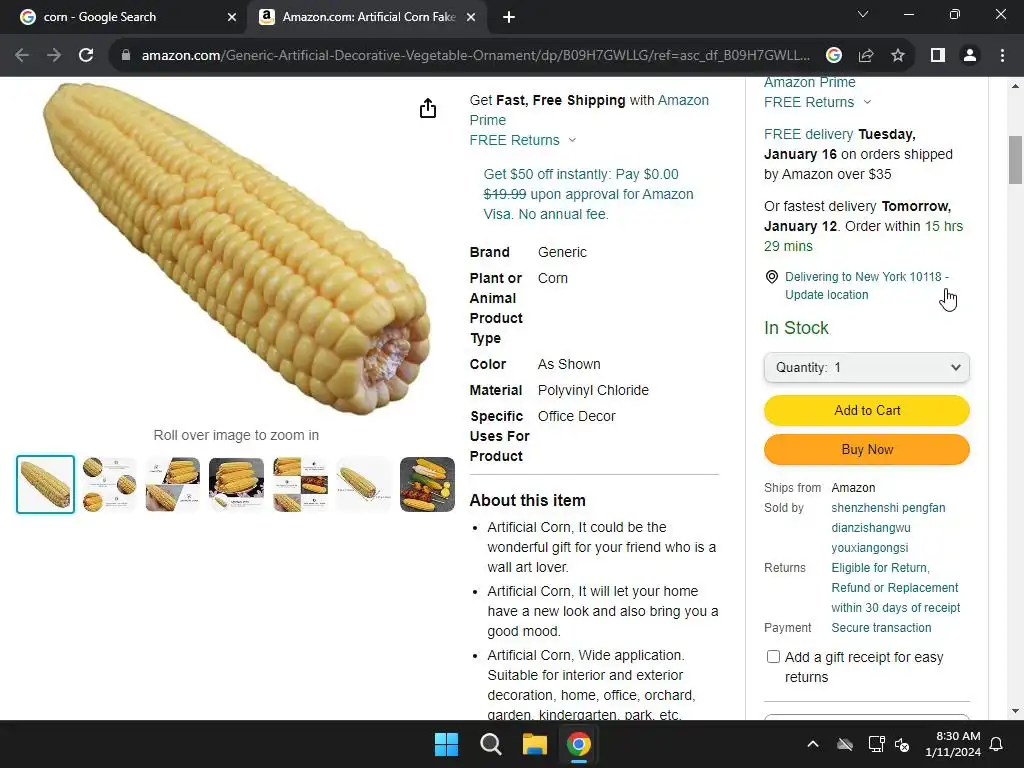Bookmark this page with the star icon

898,56
